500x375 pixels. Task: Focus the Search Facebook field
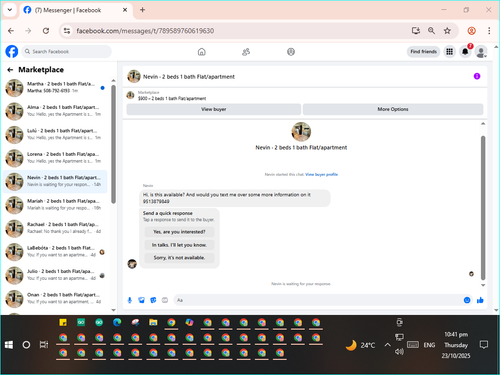click(x=67, y=52)
